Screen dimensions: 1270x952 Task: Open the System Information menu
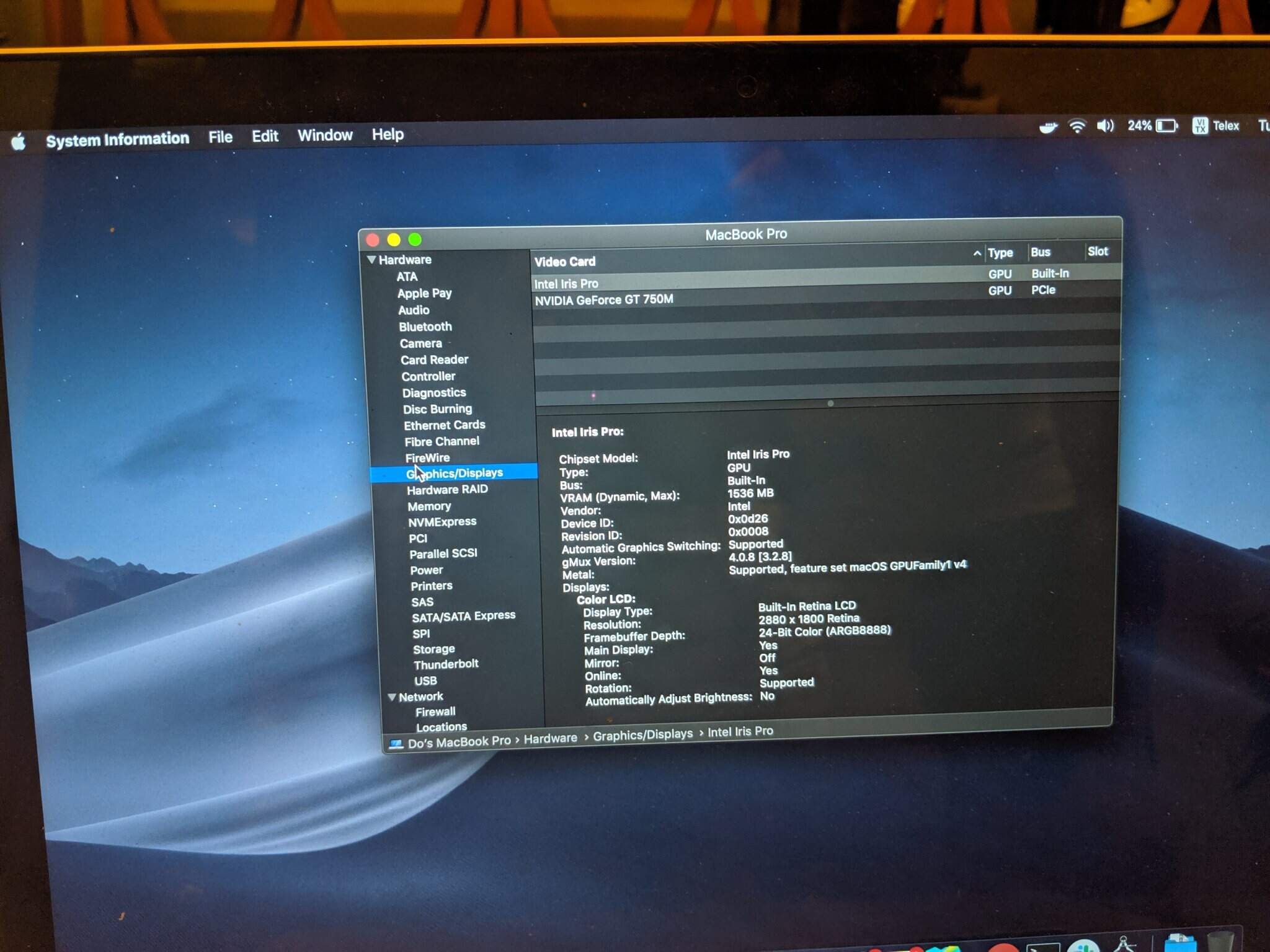point(117,139)
